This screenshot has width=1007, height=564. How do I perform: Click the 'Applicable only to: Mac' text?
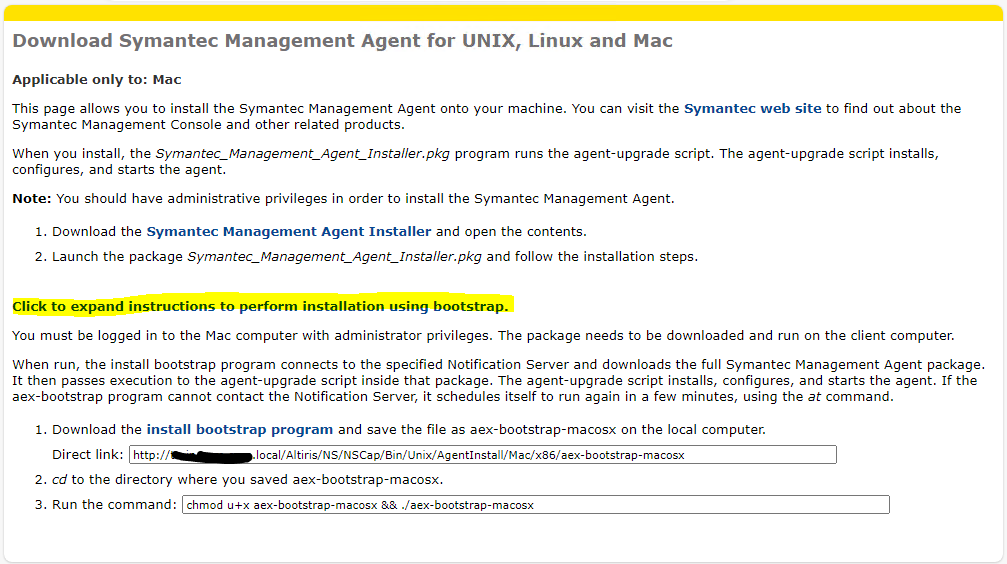tap(97, 79)
